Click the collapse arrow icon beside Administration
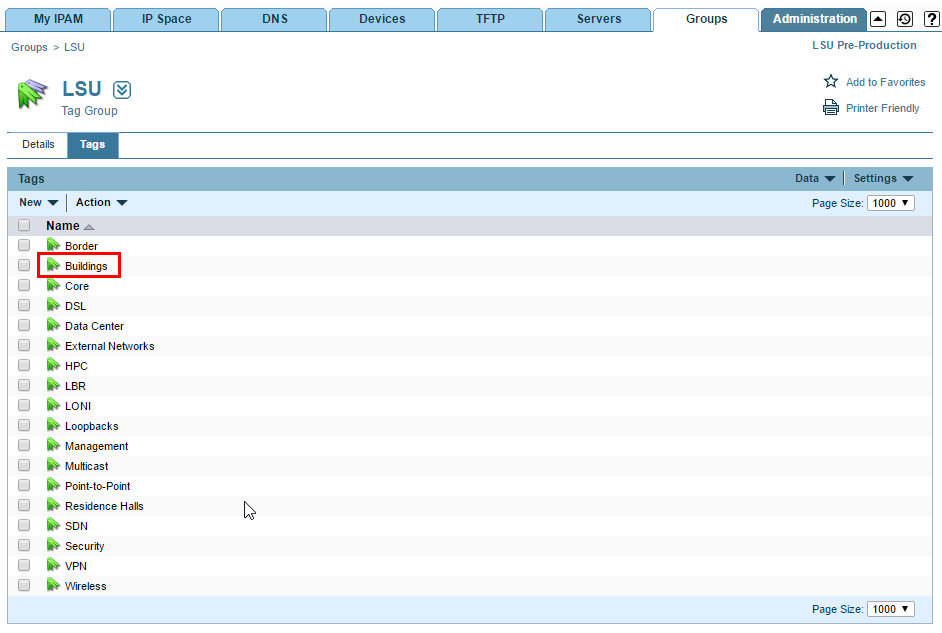Viewport: 942px width, 633px height. 878,19
